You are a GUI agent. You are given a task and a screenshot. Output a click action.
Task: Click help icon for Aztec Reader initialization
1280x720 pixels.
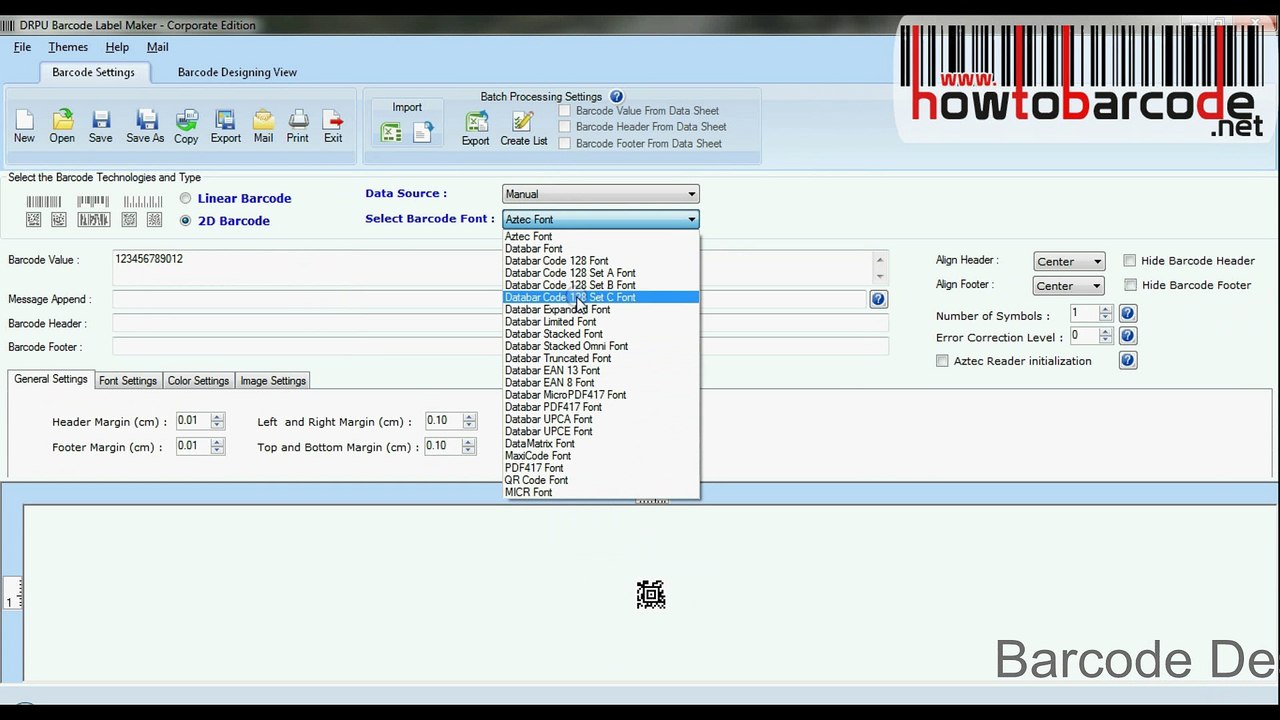point(1128,360)
